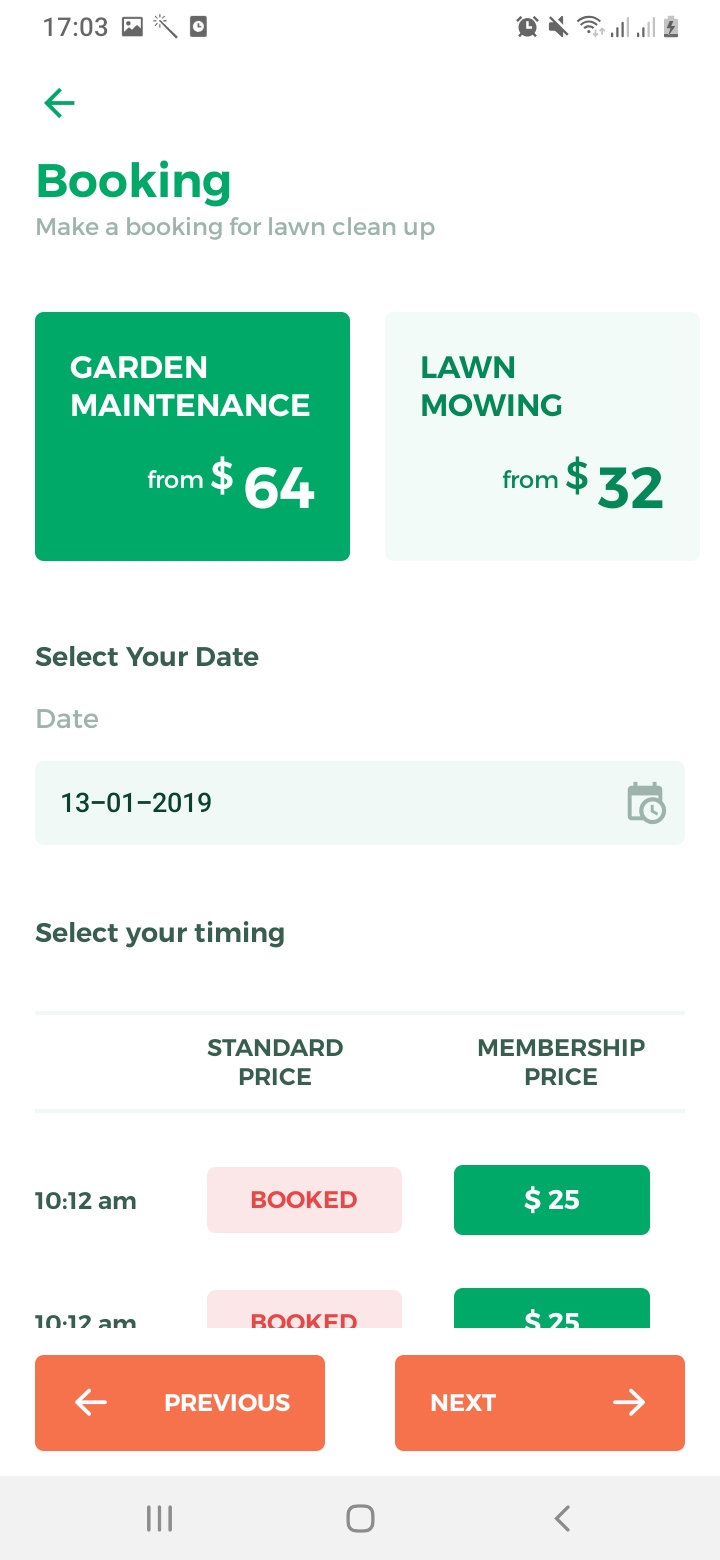Choose second $25 membership price slot

click(x=551, y=1311)
